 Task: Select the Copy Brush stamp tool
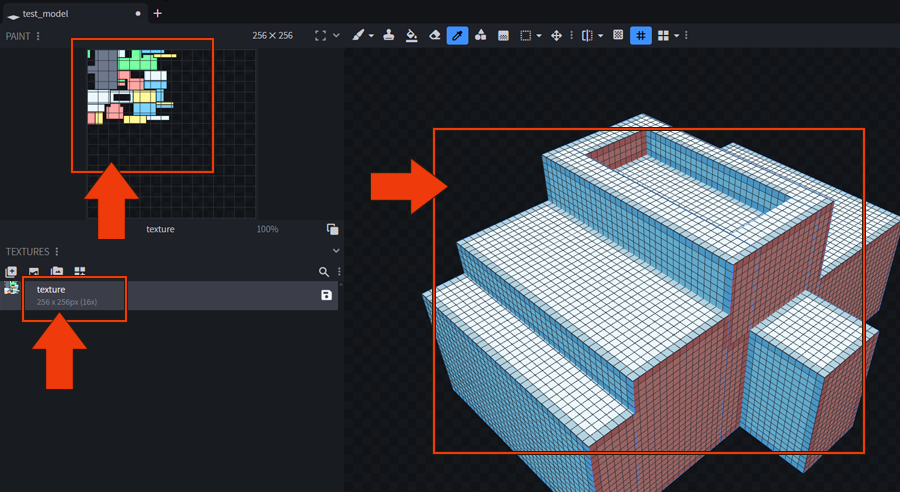tap(389, 35)
